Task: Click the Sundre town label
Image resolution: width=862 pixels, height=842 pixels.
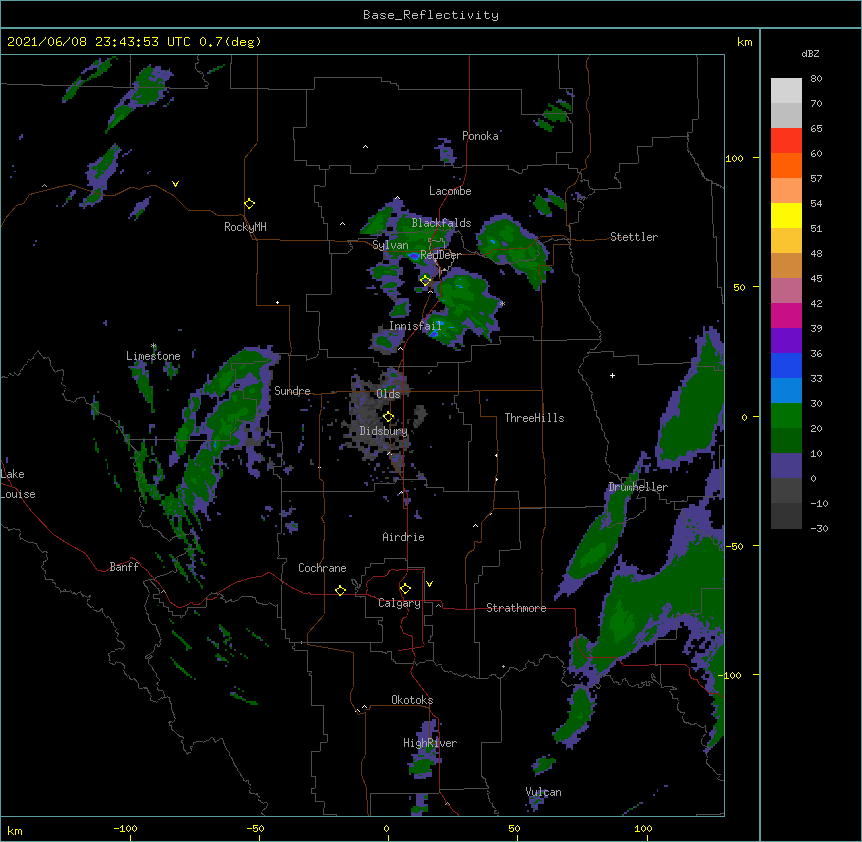Action: (292, 391)
